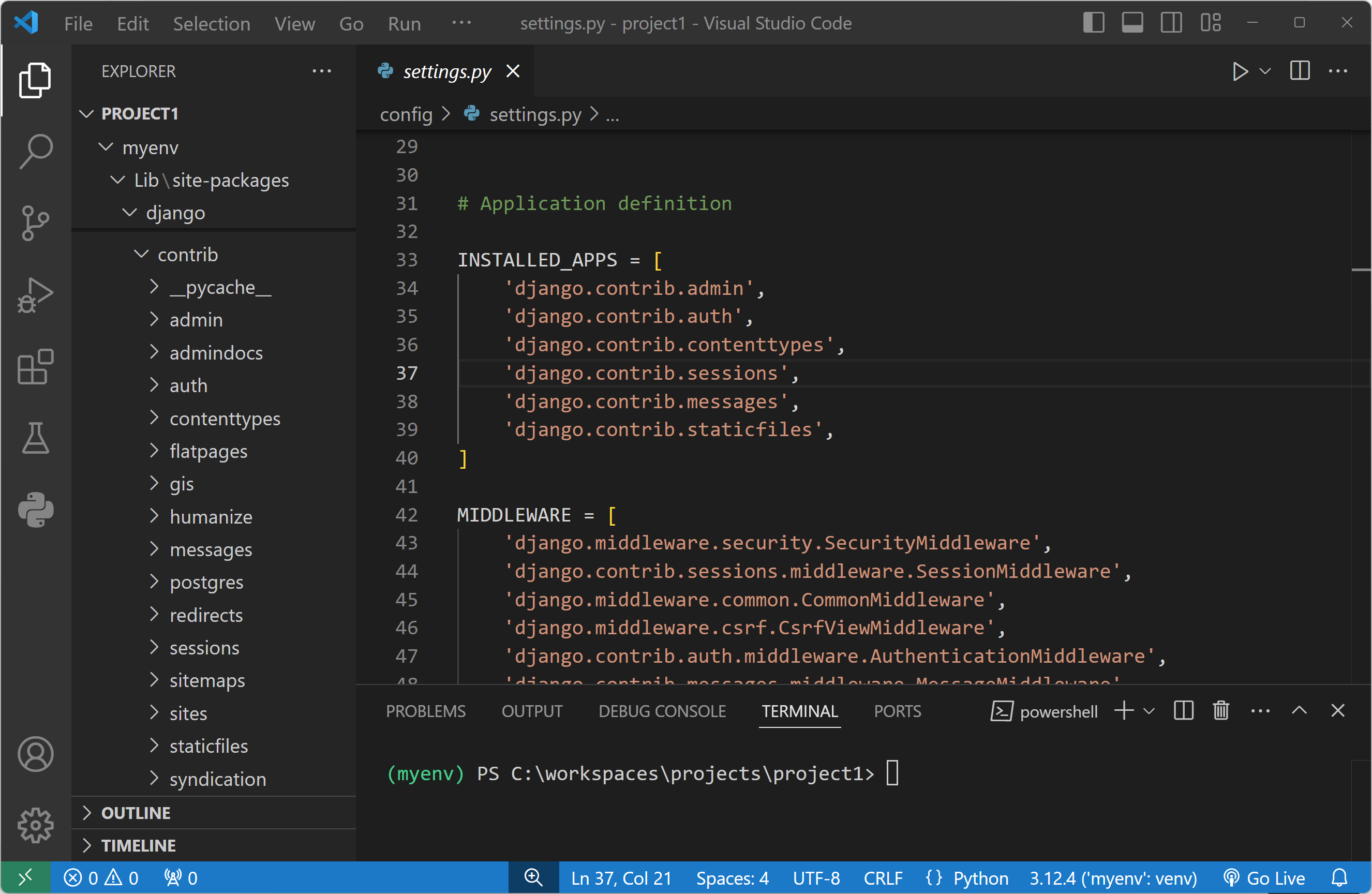Viewport: 1372px width, 894px height.
Task: Expand the sessions folder in contrib
Action: (204, 648)
